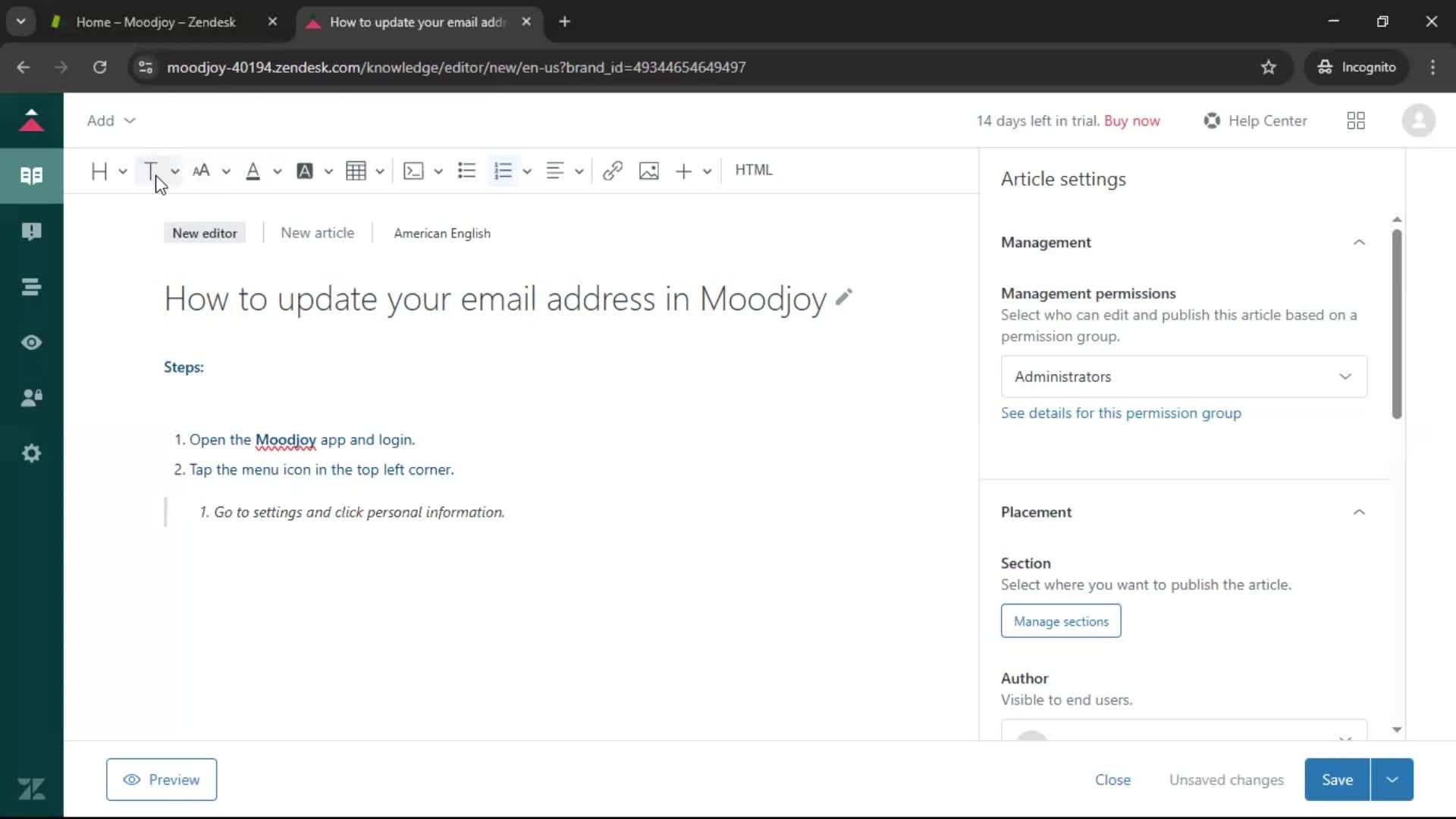This screenshot has width=1456, height=819.
Task: Go to Knowledge home logo icon
Action: pos(31,121)
